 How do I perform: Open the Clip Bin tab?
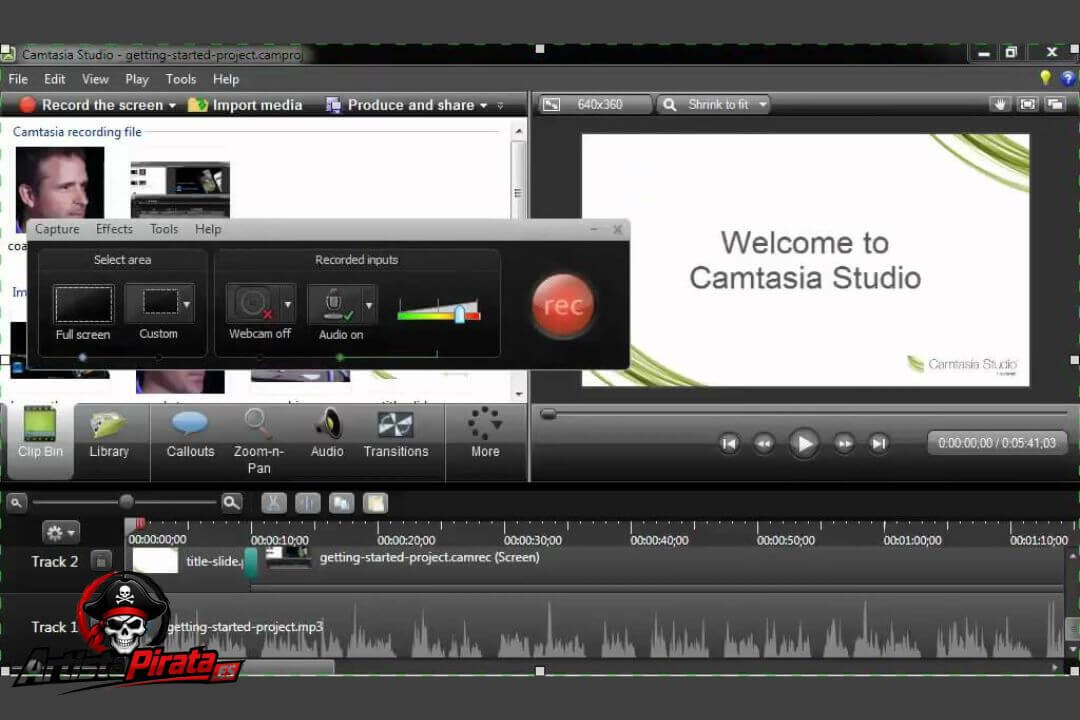point(40,441)
